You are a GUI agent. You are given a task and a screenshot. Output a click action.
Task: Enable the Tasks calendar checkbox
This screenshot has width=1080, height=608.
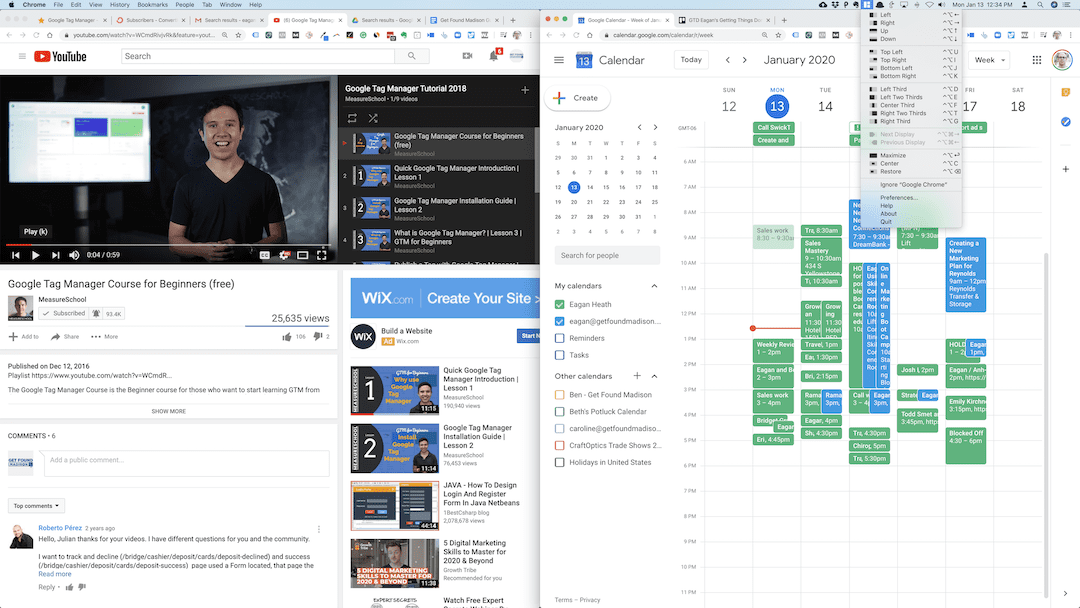pyautogui.click(x=559, y=355)
